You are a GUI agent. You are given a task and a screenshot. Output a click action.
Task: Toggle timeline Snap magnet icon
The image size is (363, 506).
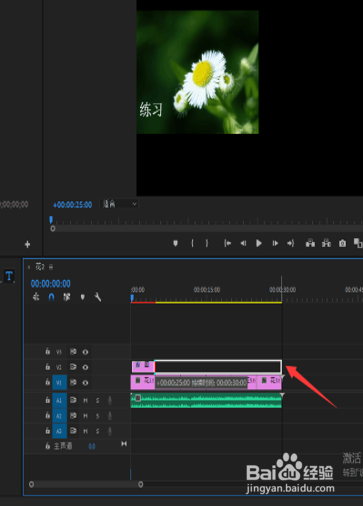51,297
